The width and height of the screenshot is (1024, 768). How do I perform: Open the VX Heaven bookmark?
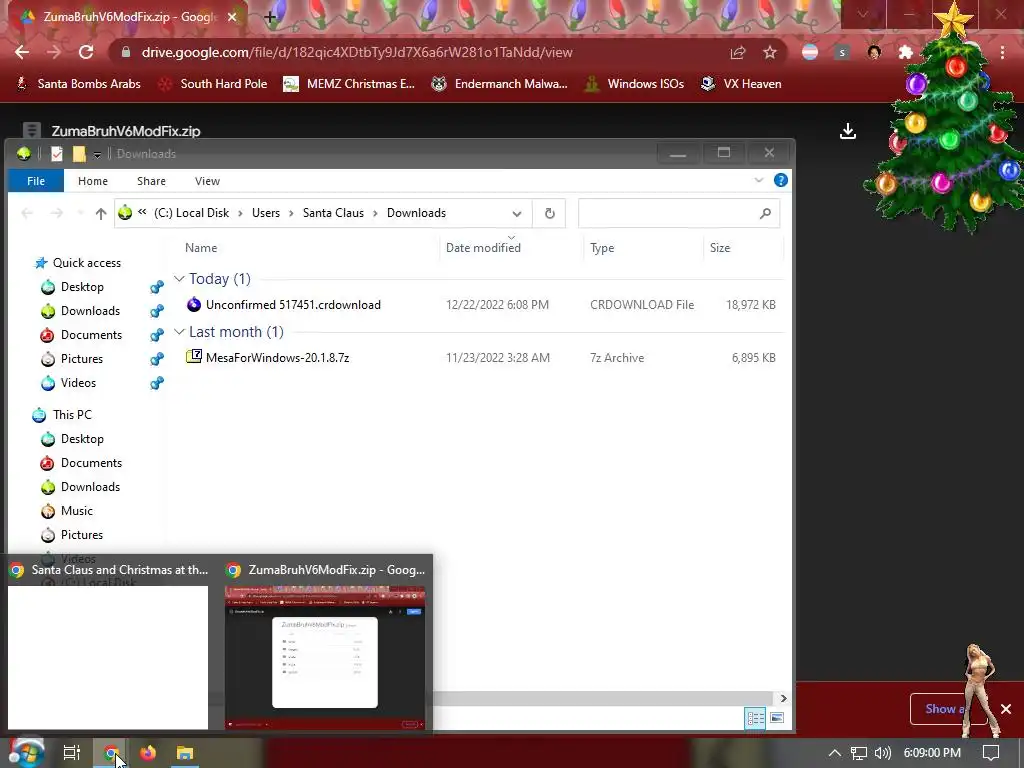pos(741,84)
